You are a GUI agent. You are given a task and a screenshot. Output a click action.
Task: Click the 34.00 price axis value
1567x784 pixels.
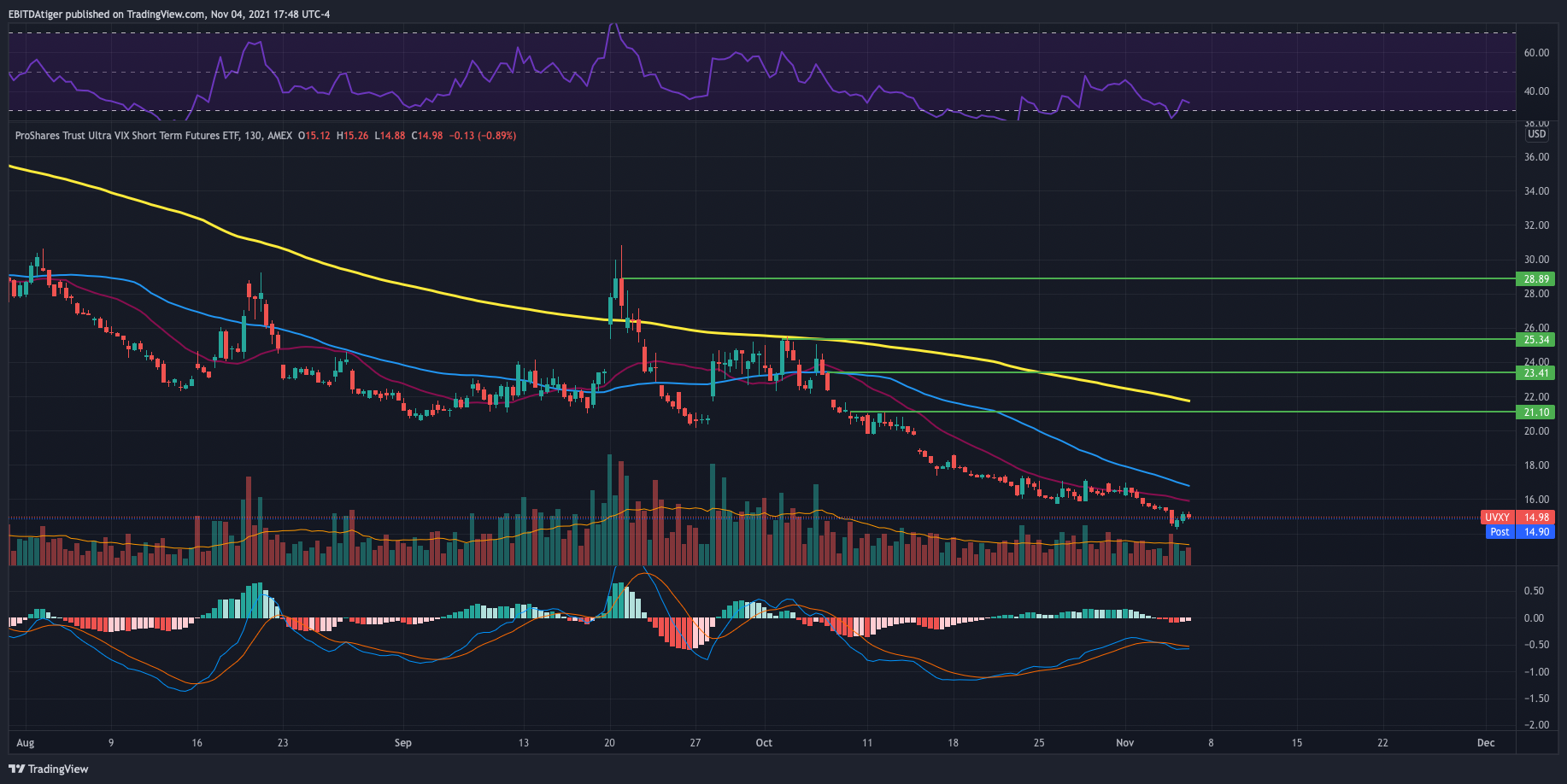(x=1536, y=191)
